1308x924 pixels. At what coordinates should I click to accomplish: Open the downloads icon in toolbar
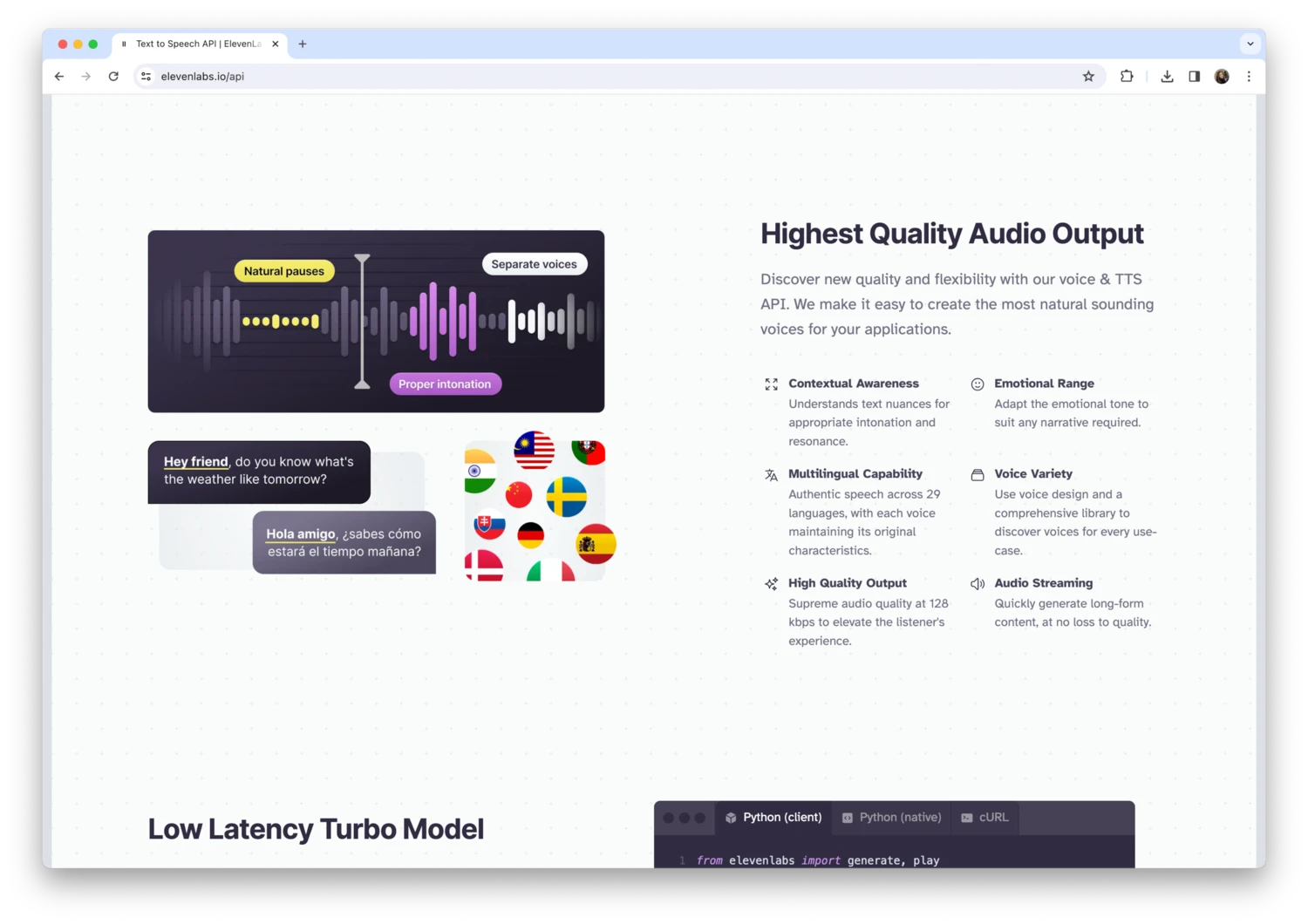pyautogui.click(x=1167, y=77)
